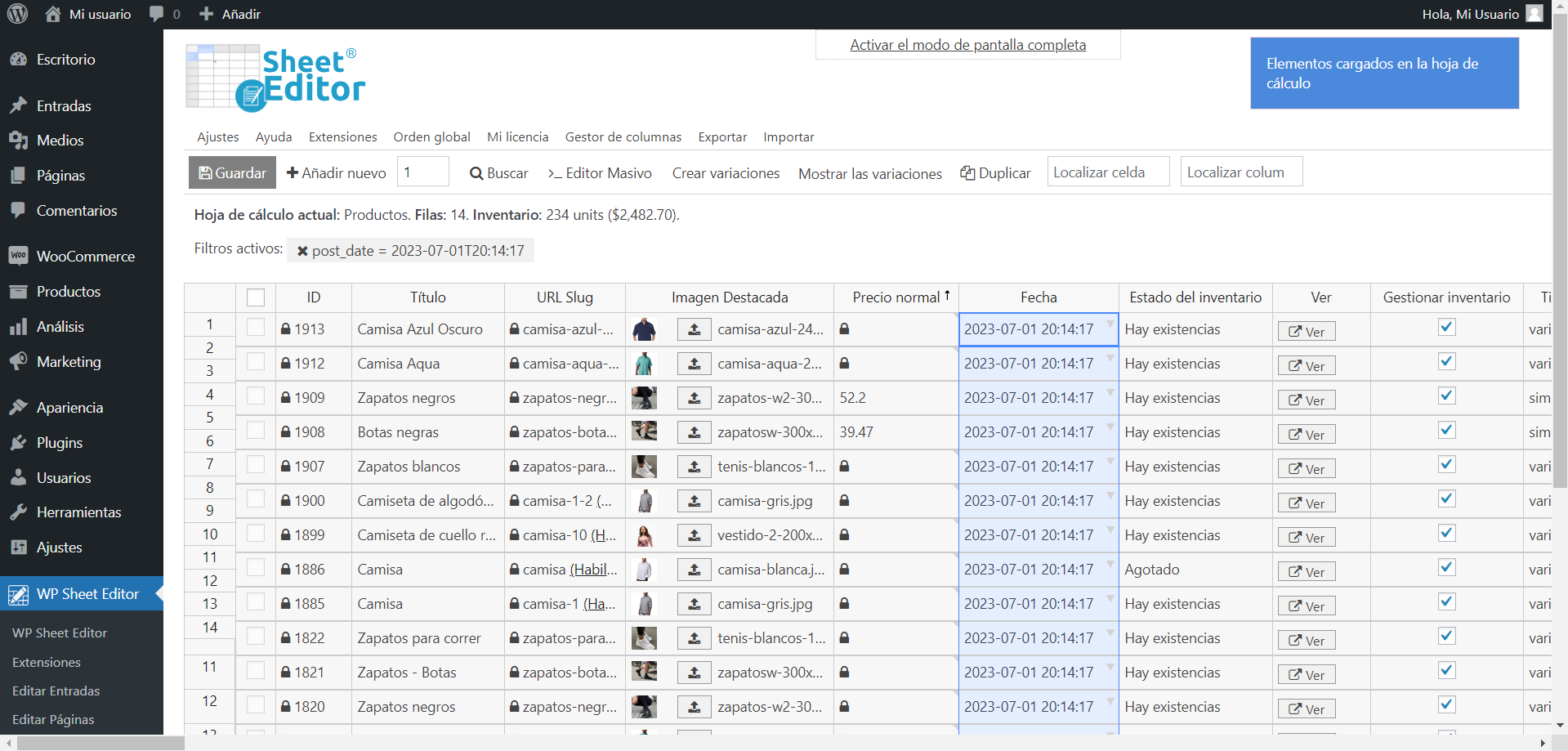Open date dropdown arrow in first Fecha cell
This screenshot has width=1568, height=751.
(1110, 324)
